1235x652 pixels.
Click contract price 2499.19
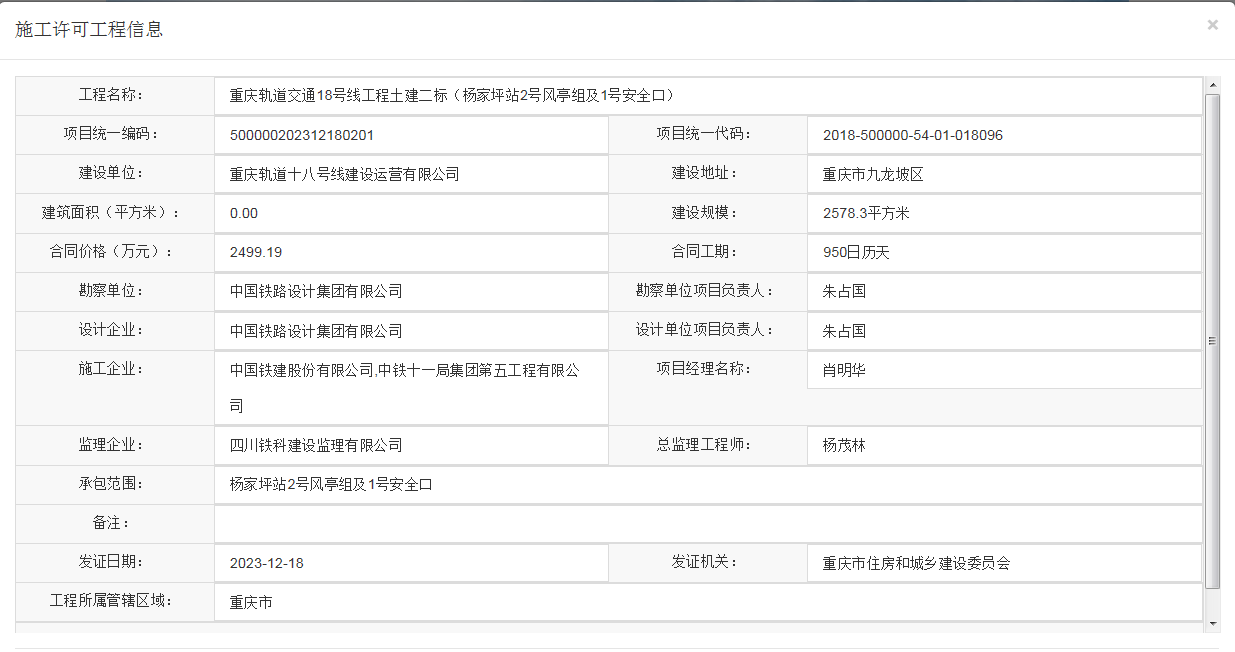click(256, 252)
